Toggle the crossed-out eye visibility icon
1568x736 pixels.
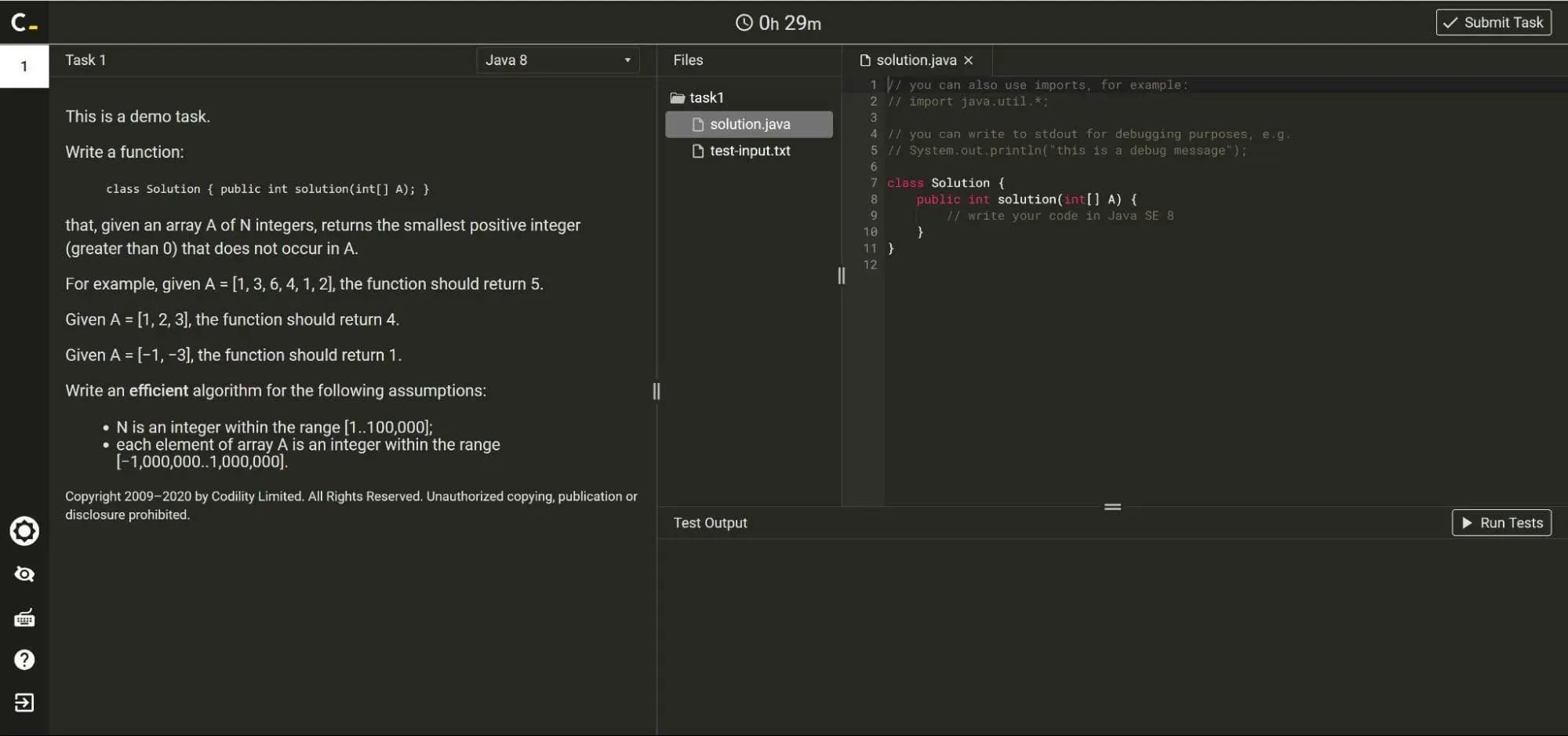[24, 574]
